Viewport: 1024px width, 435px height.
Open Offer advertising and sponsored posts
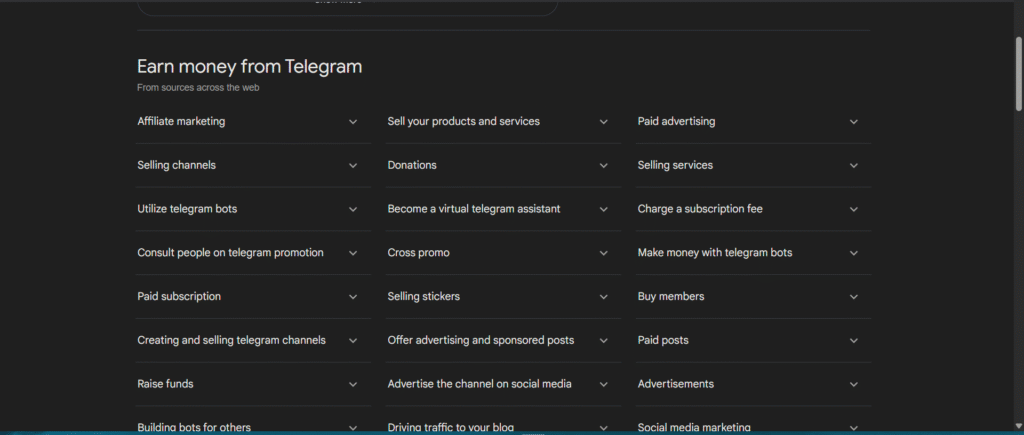click(x=480, y=341)
